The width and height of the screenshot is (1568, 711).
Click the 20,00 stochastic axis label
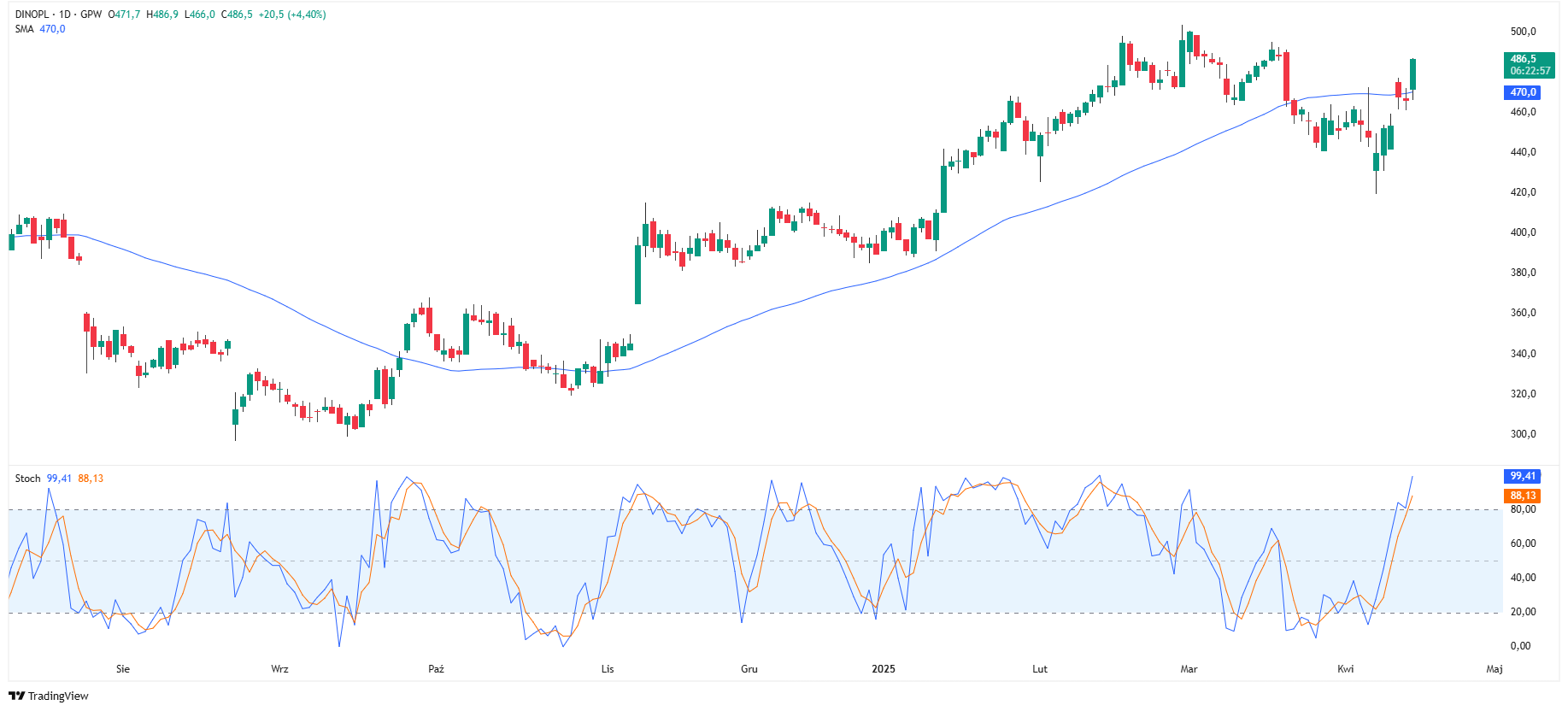pyautogui.click(x=1523, y=612)
